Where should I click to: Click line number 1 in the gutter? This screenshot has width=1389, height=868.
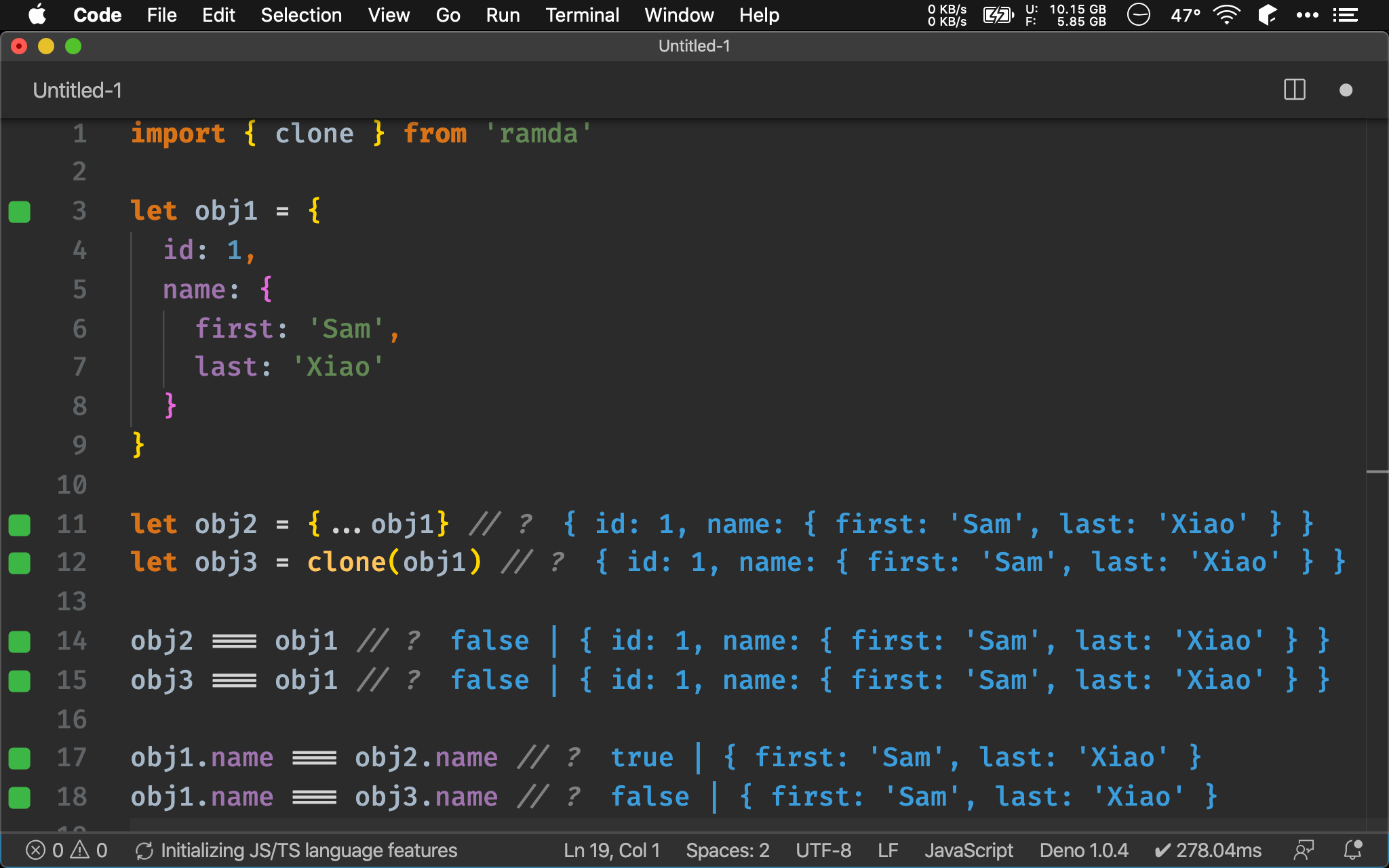[80, 134]
